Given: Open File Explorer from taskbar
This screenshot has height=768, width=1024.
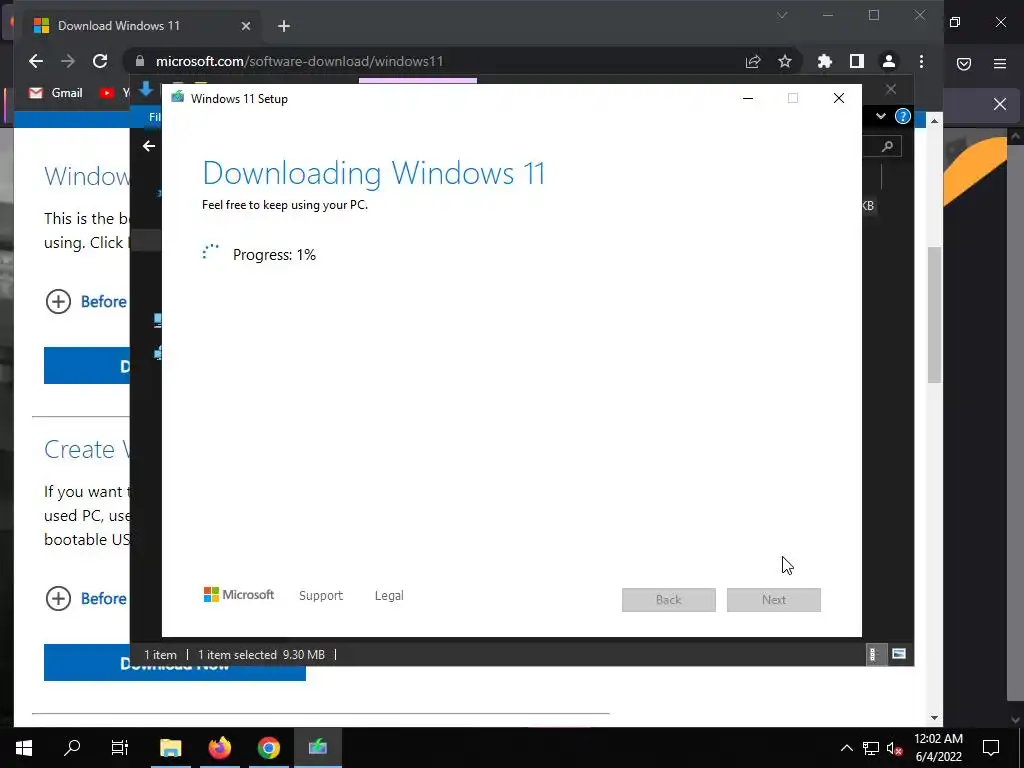Looking at the screenshot, I should tap(170, 747).
